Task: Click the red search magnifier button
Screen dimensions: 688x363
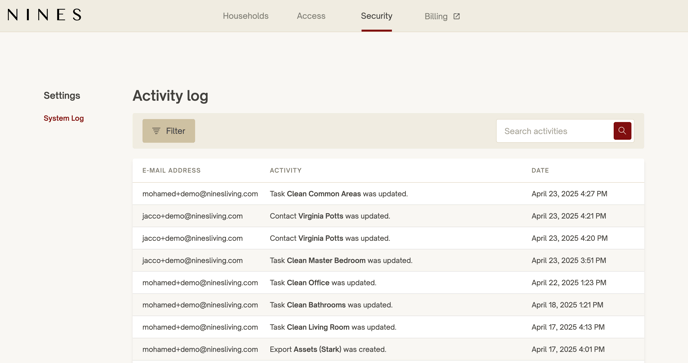Action: [x=622, y=131]
